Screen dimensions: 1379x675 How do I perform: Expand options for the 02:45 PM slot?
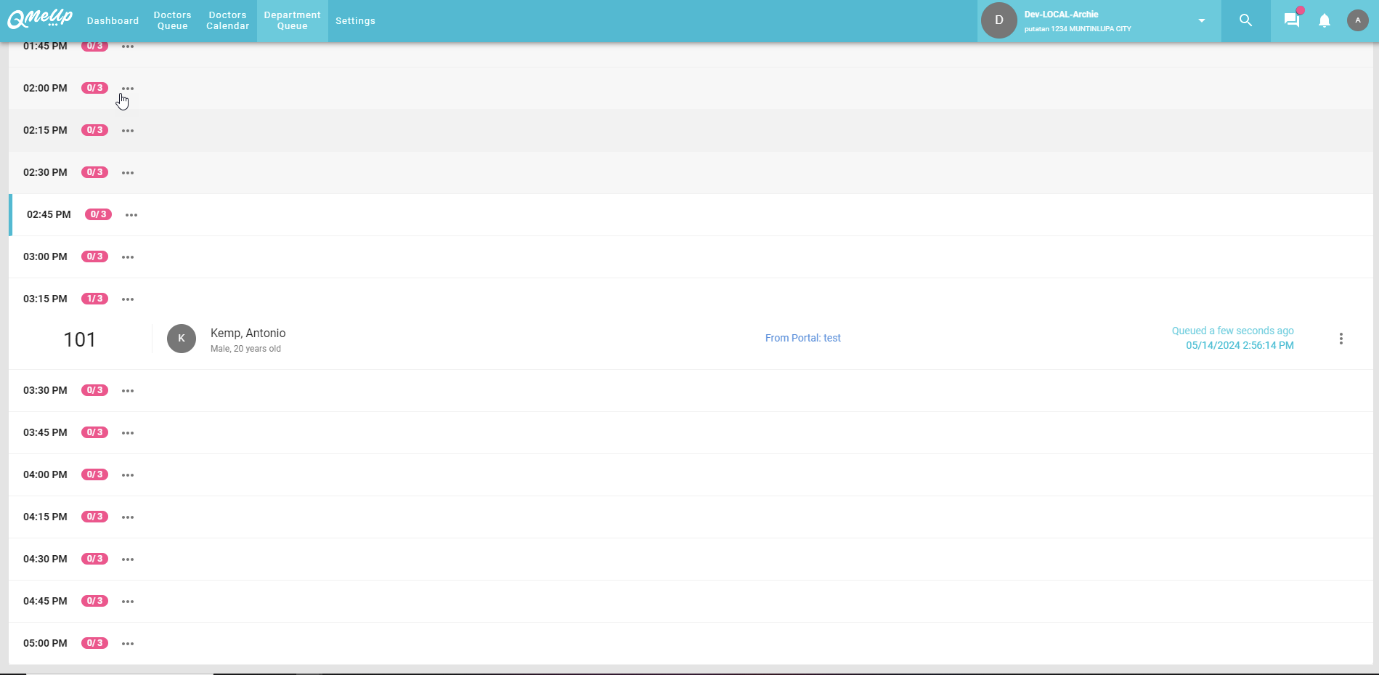(131, 215)
